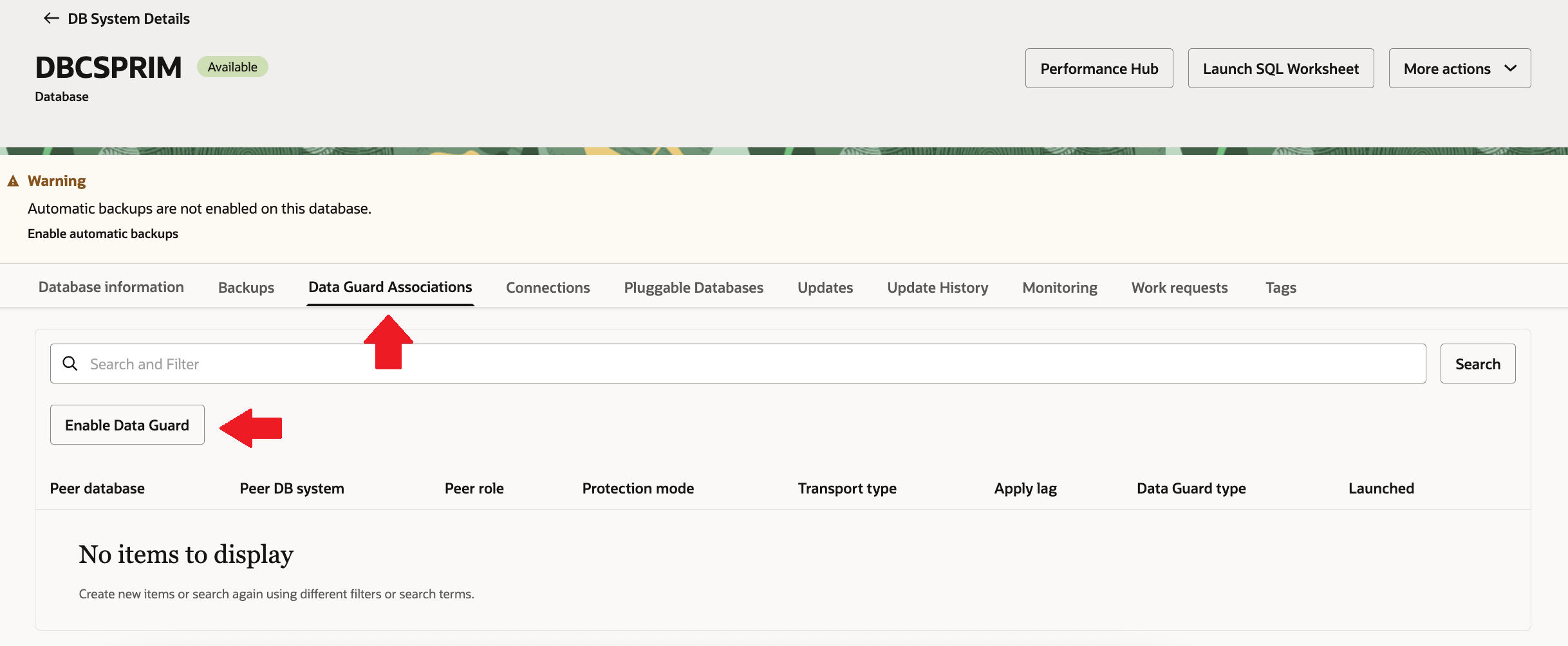Open the Monitoring tab
Viewport: 1568px width, 646px height.
coord(1059,288)
